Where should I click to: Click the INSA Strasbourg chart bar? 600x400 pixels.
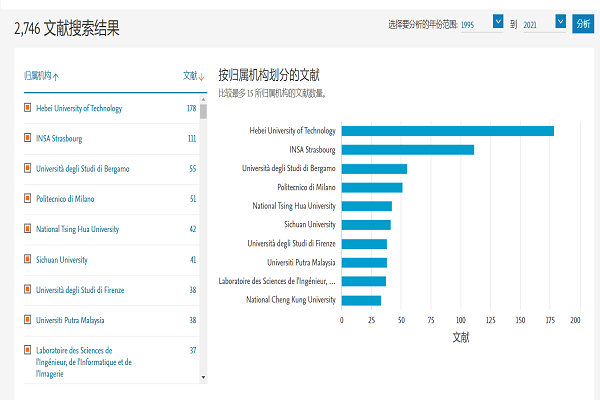(x=408, y=150)
